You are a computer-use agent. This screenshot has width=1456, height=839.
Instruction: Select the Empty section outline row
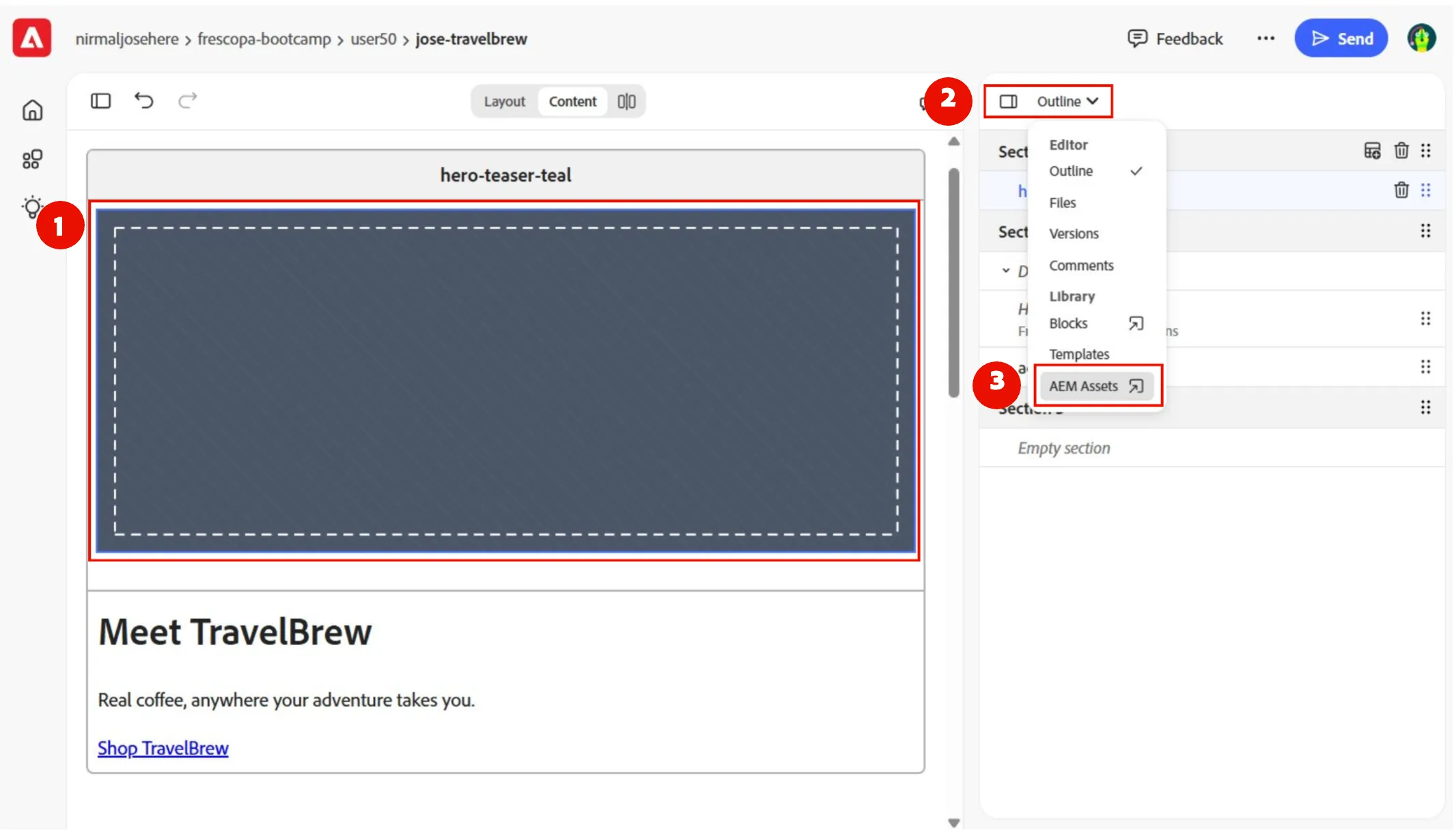[x=1212, y=448]
